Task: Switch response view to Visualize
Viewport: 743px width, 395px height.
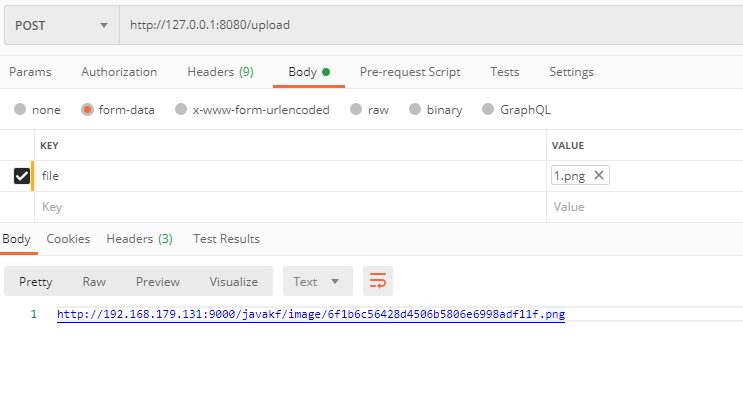Action: [234, 281]
